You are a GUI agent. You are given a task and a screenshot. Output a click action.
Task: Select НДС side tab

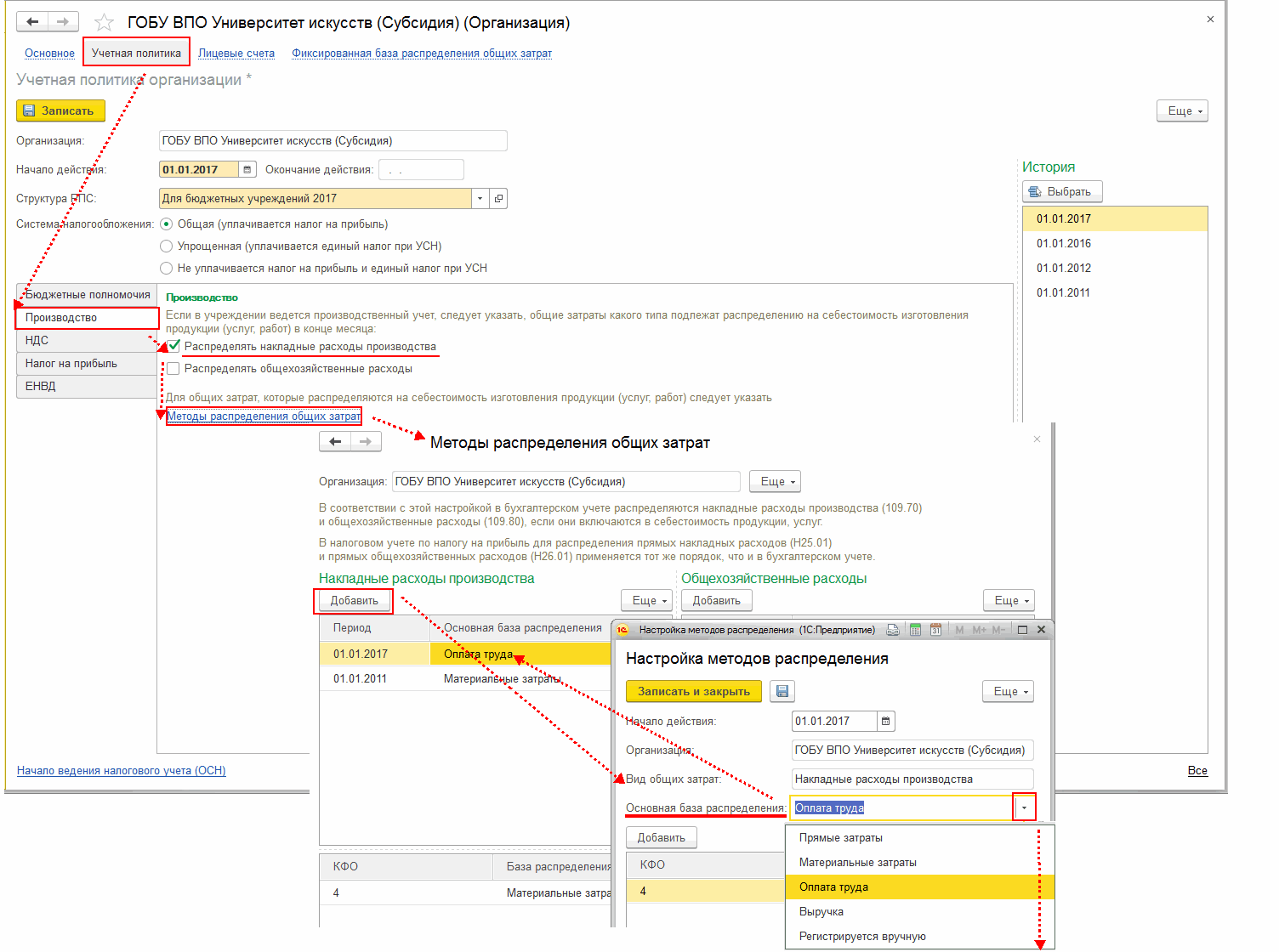tap(87, 341)
